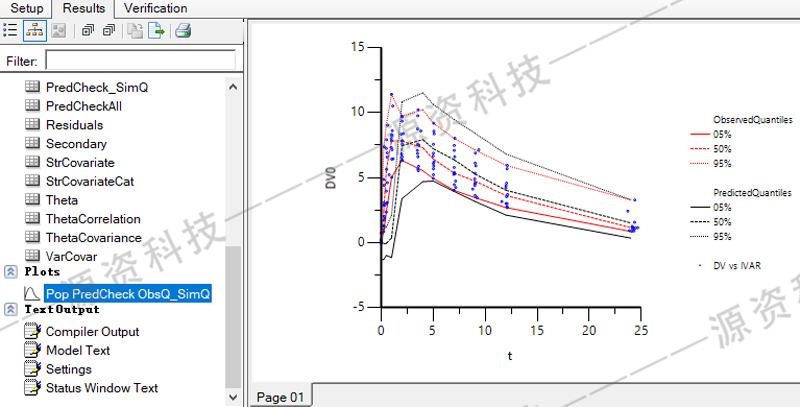Click table icon beside VarCovar
The width and height of the screenshot is (800, 407).
pos(32,257)
